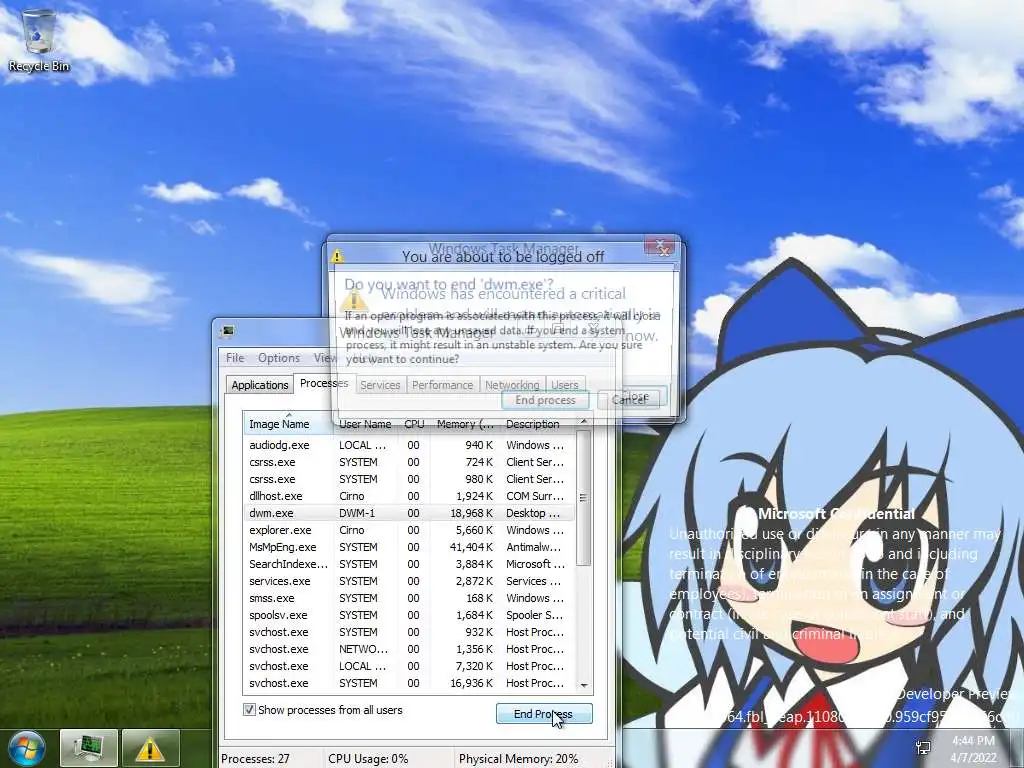
Task: Select the dwm.exe process row
Action: coord(409,513)
